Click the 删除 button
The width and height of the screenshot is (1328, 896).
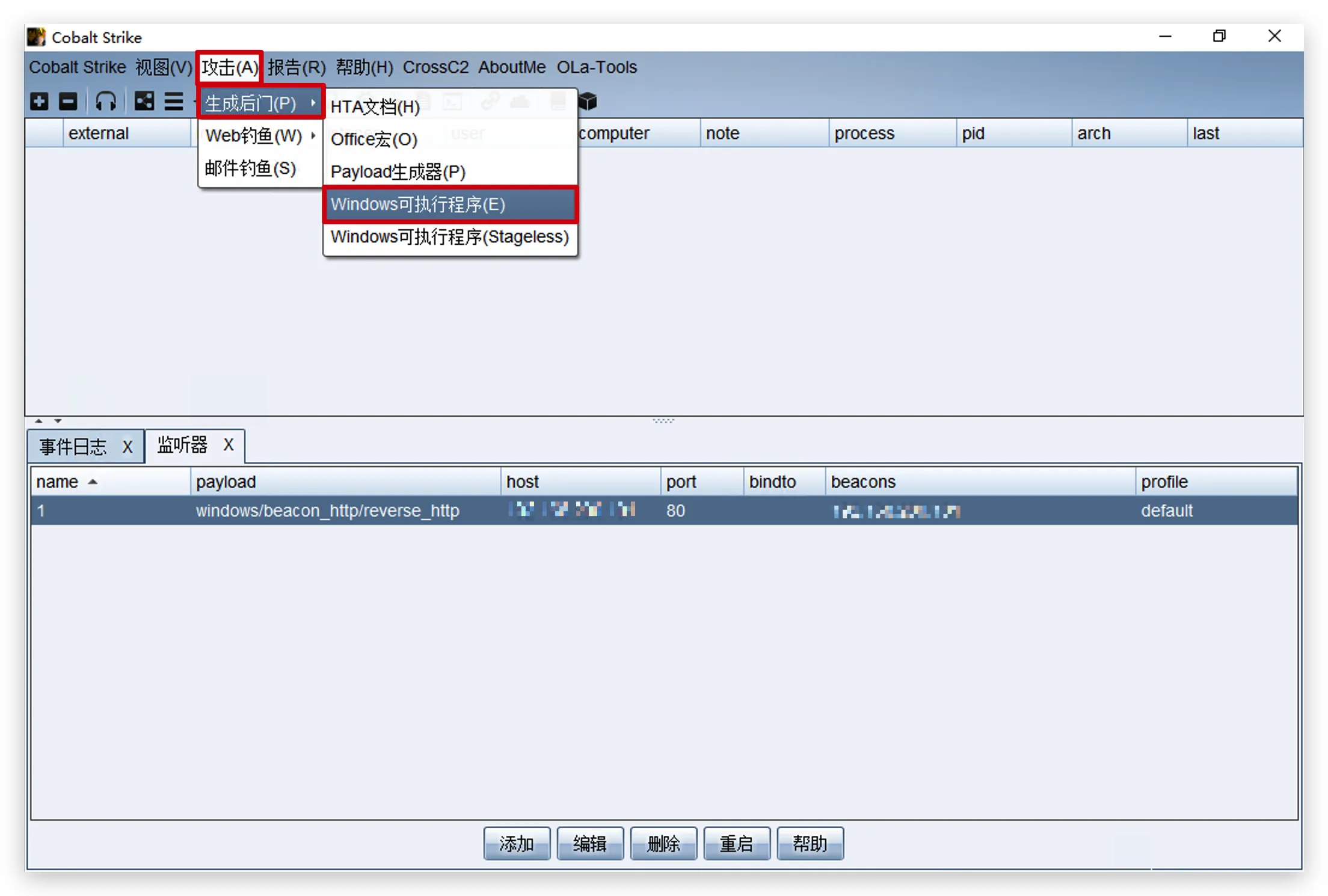pyautogui.click(x=663, y=844)
